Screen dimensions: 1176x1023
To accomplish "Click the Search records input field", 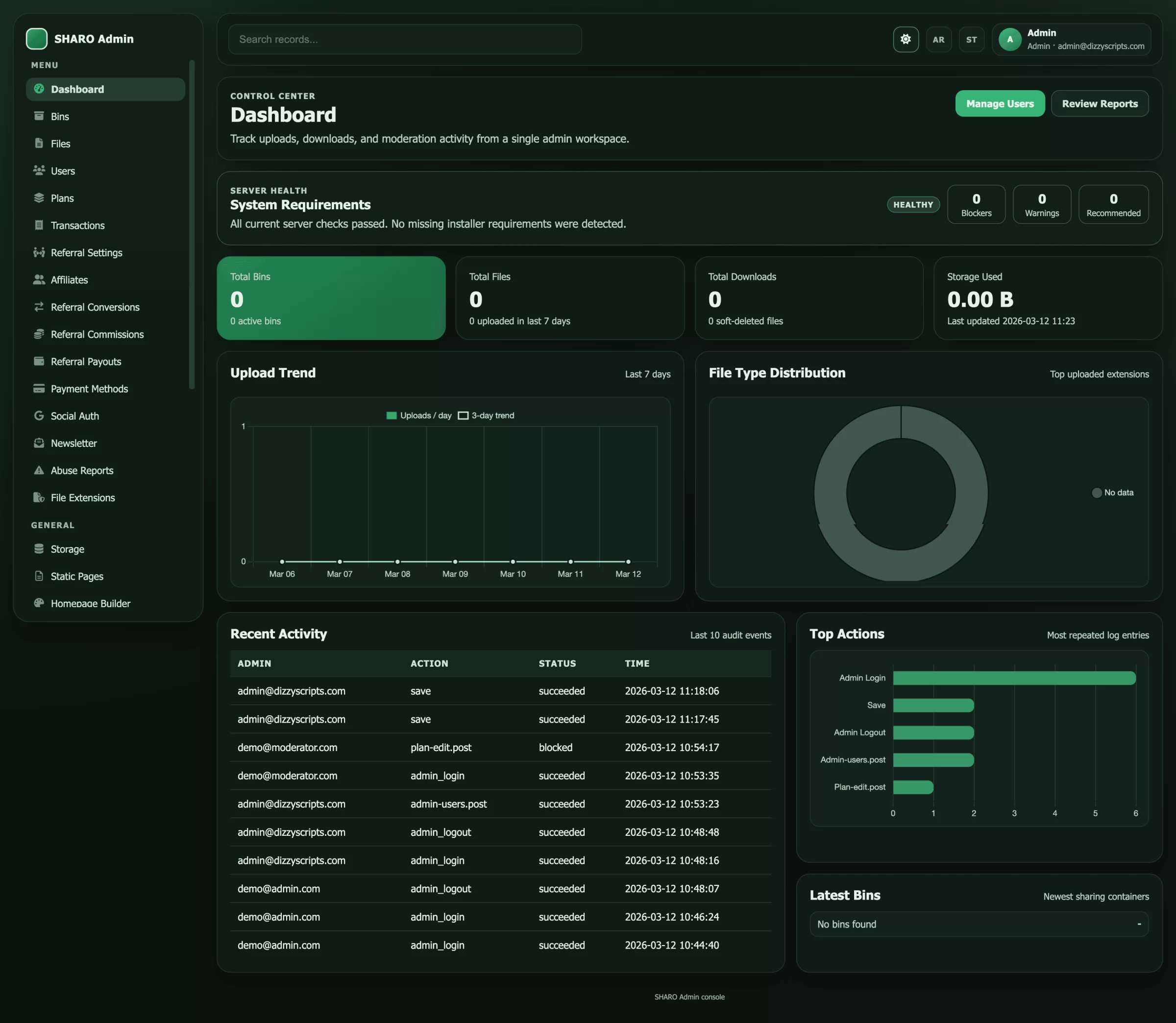I will coord(405,39).
